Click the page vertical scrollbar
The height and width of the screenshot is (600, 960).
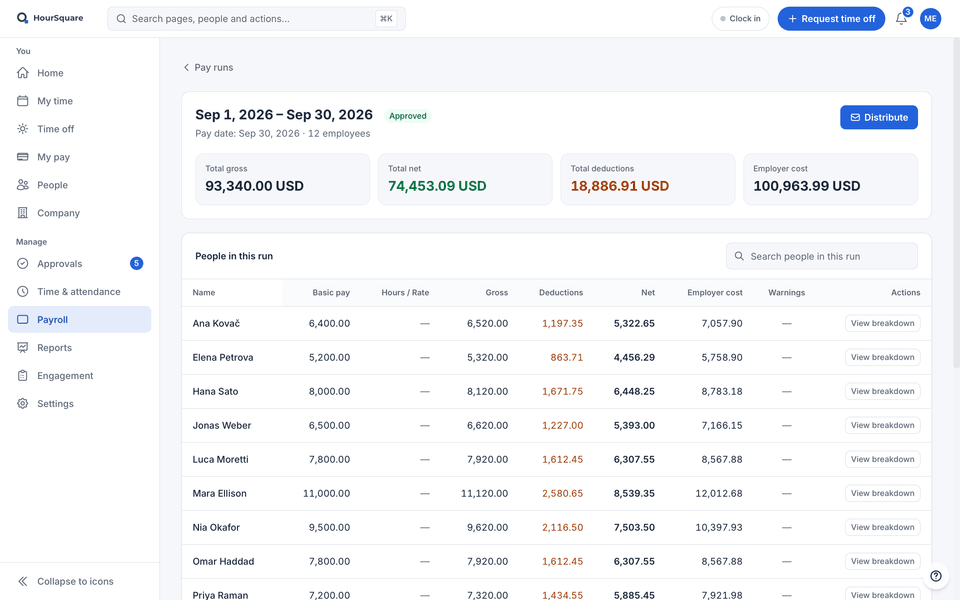click(x=956, y=202)
